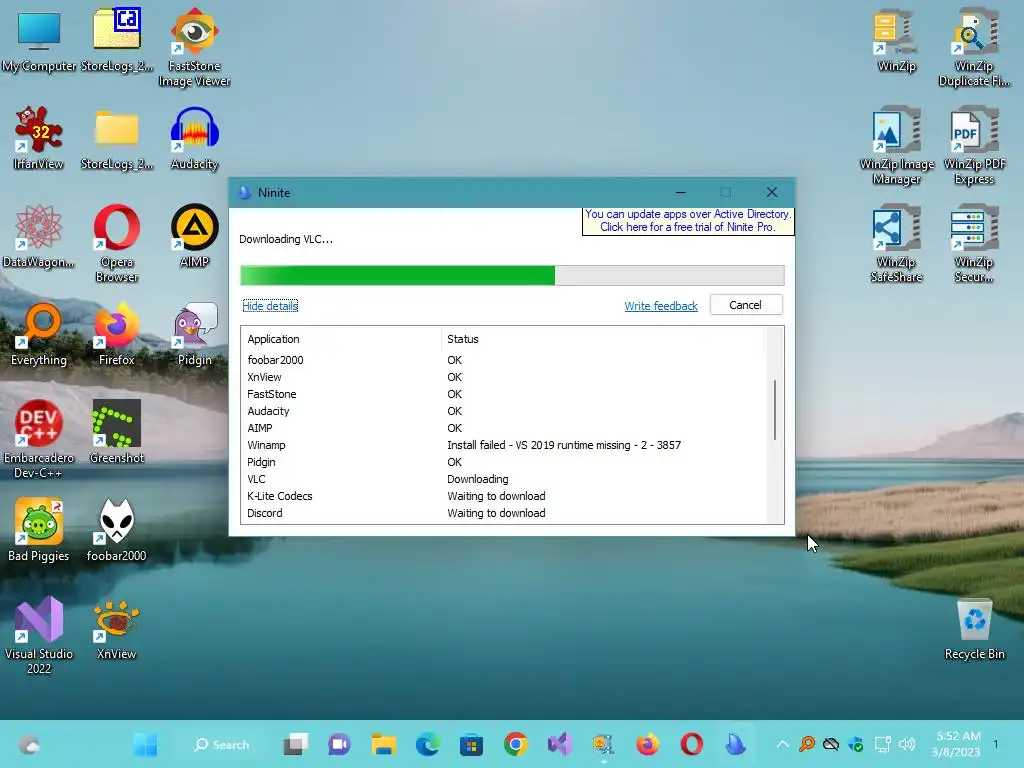Click the Hide details link
The image size is (1024, 768).
(270, 306)
